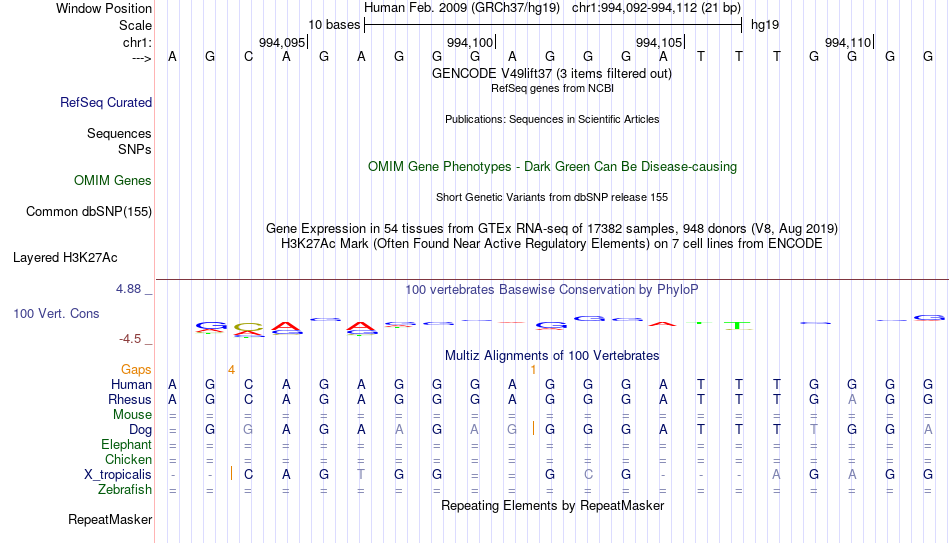Click the hg19 label beside scale bar
Image resolution: width=950 pixels, height=543 pixels.
click(x=765, y=25)
